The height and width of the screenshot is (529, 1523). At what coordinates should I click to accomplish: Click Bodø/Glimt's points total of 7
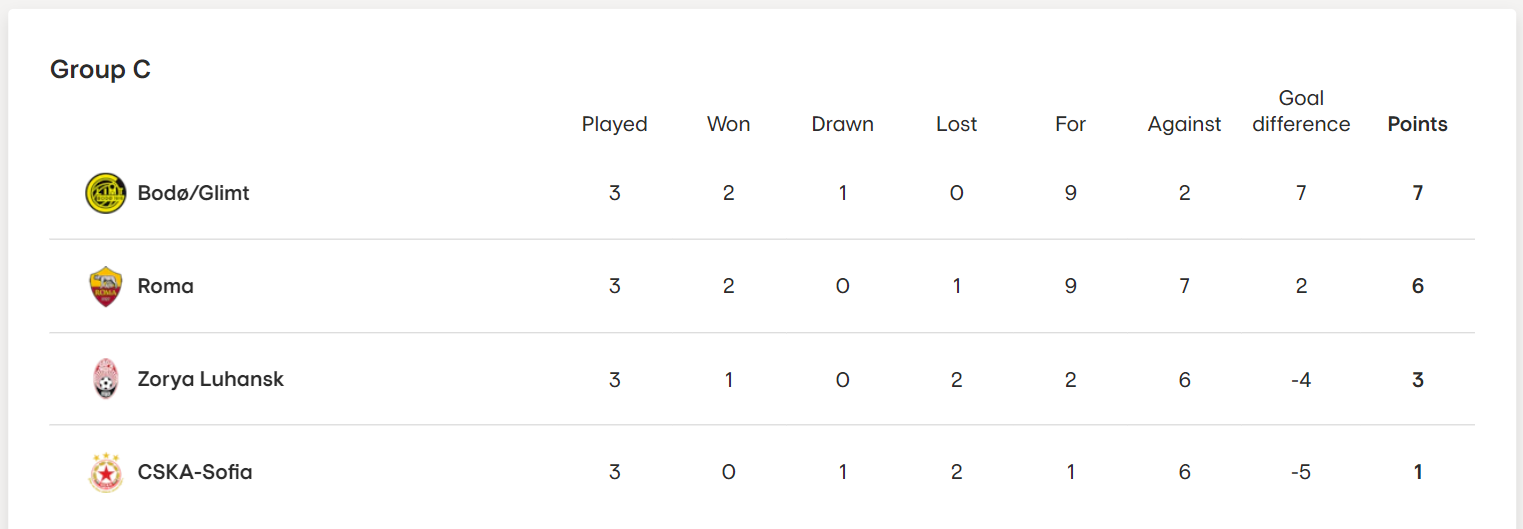(x=1418, y=193)
